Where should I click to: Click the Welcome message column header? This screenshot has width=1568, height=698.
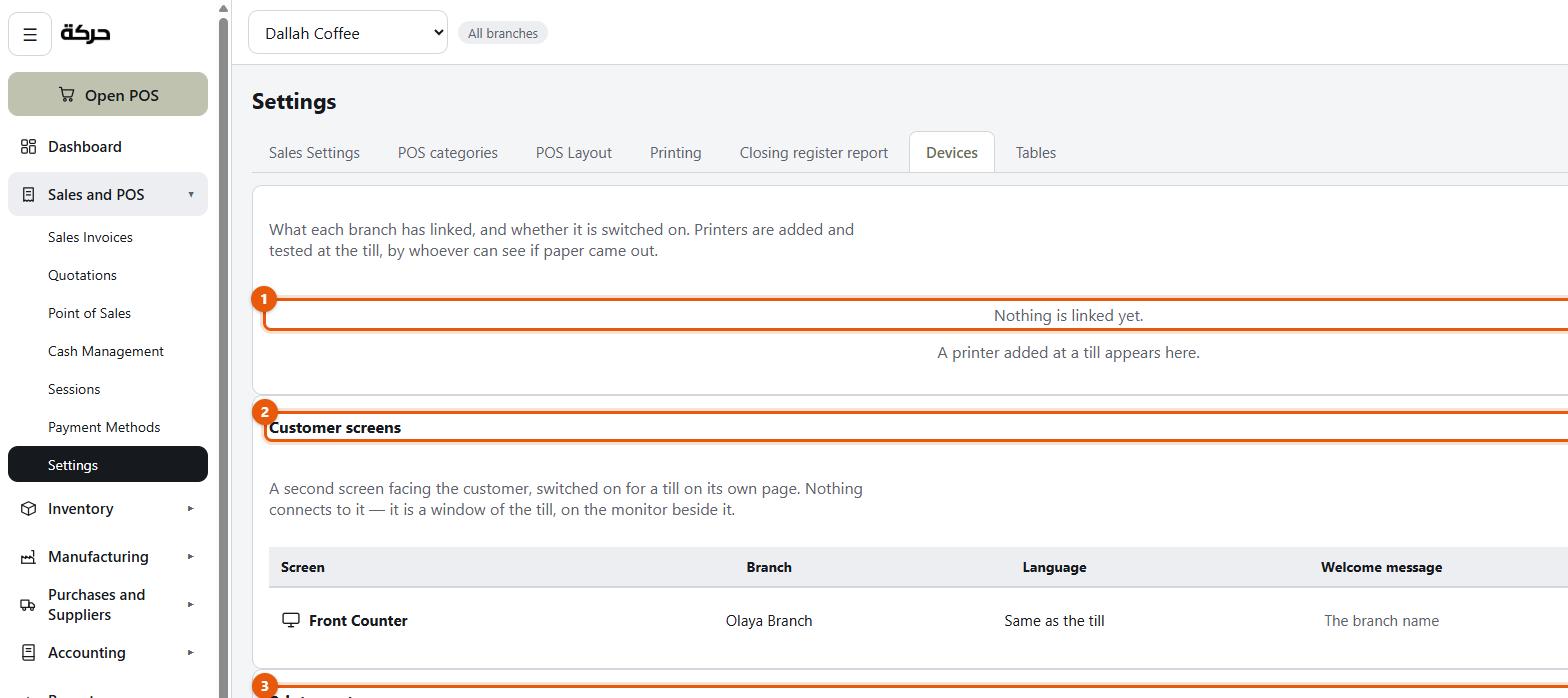click(1381, 567)
